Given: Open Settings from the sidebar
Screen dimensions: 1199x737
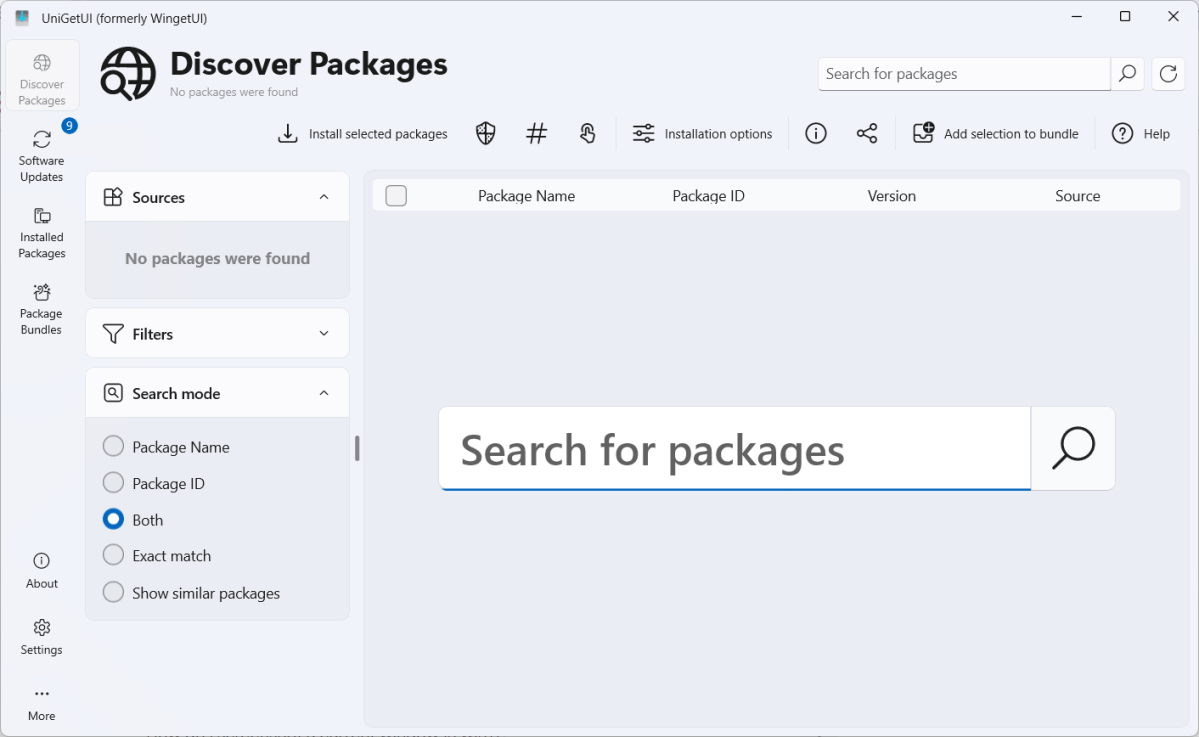Looking at the screenshot, I should 42,637.
